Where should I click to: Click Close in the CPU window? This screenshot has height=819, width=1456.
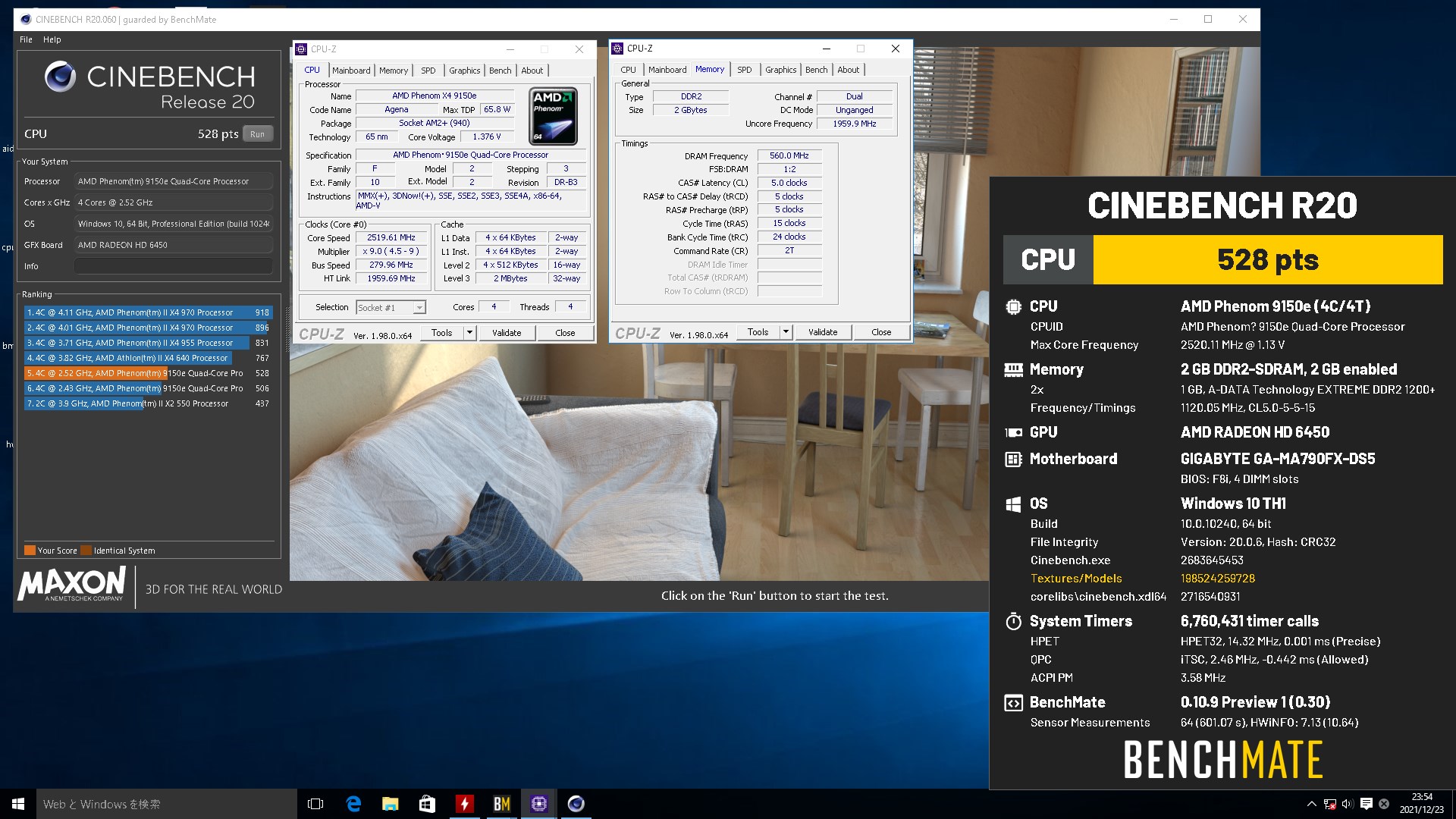click(x=565, y=333)
